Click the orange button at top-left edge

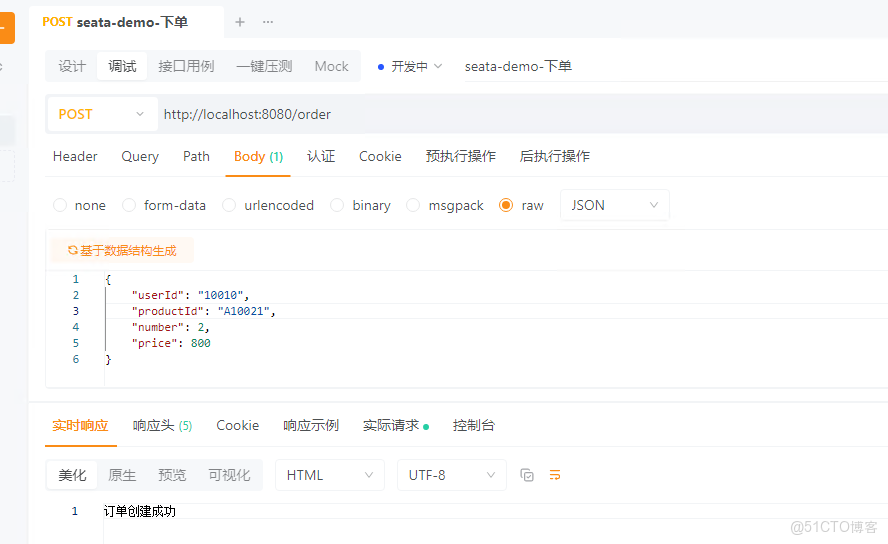pyautogui.click(x=7, y=28)
